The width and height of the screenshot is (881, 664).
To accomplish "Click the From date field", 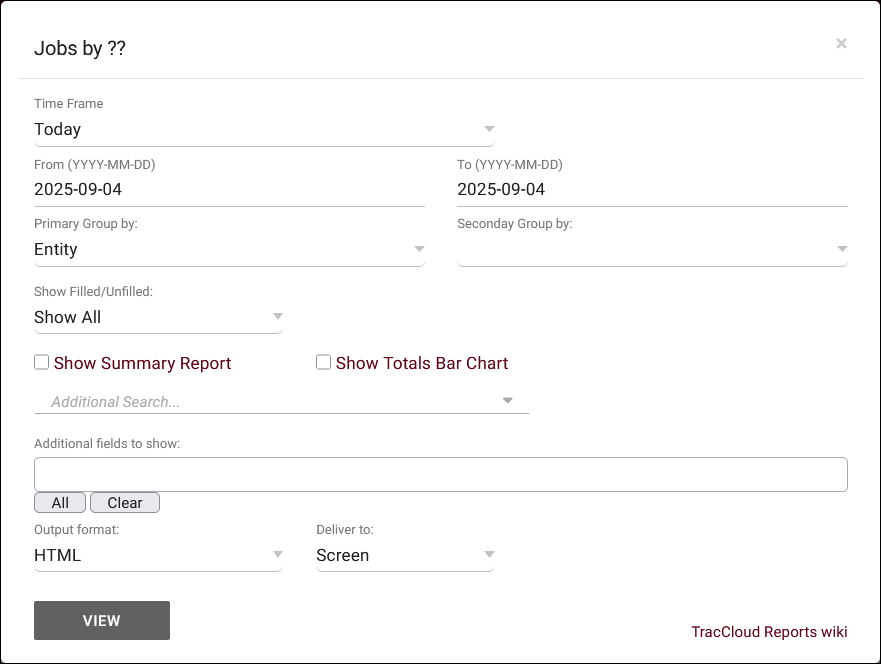I will tap(229, 189).
